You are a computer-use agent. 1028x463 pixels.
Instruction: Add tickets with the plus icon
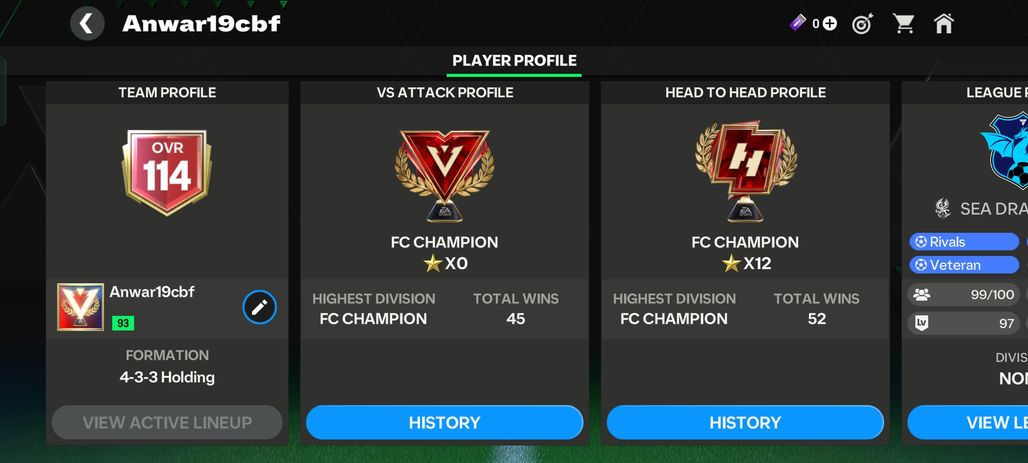829,24
